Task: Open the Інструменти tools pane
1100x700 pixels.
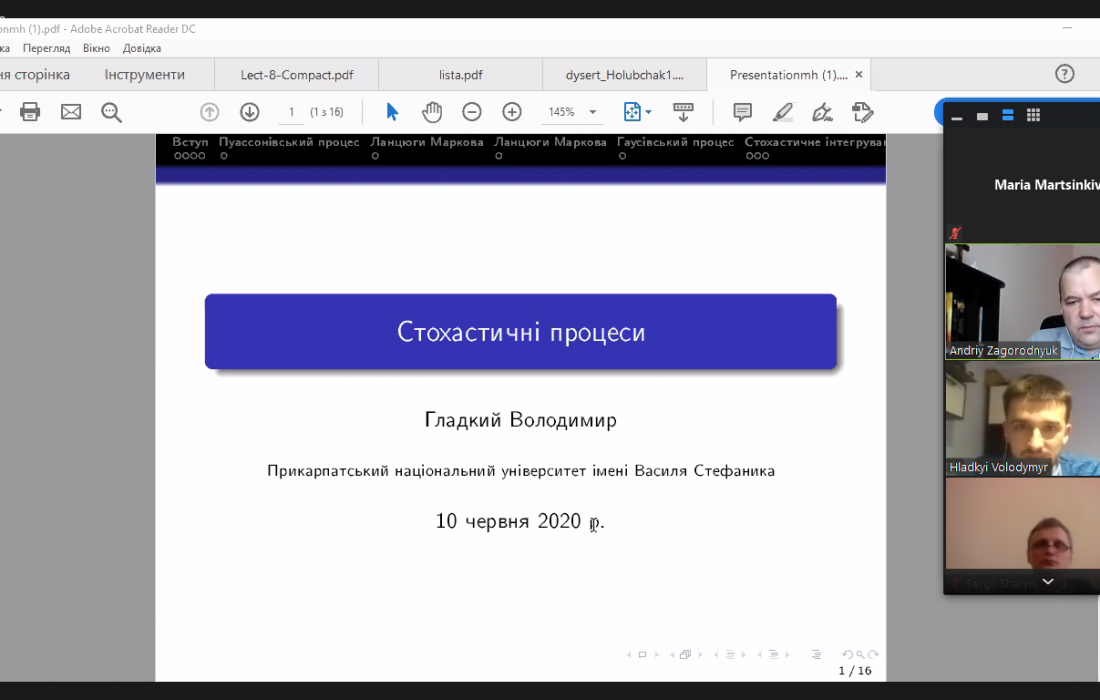Action: pyautogui.click(x=144, y=75)
